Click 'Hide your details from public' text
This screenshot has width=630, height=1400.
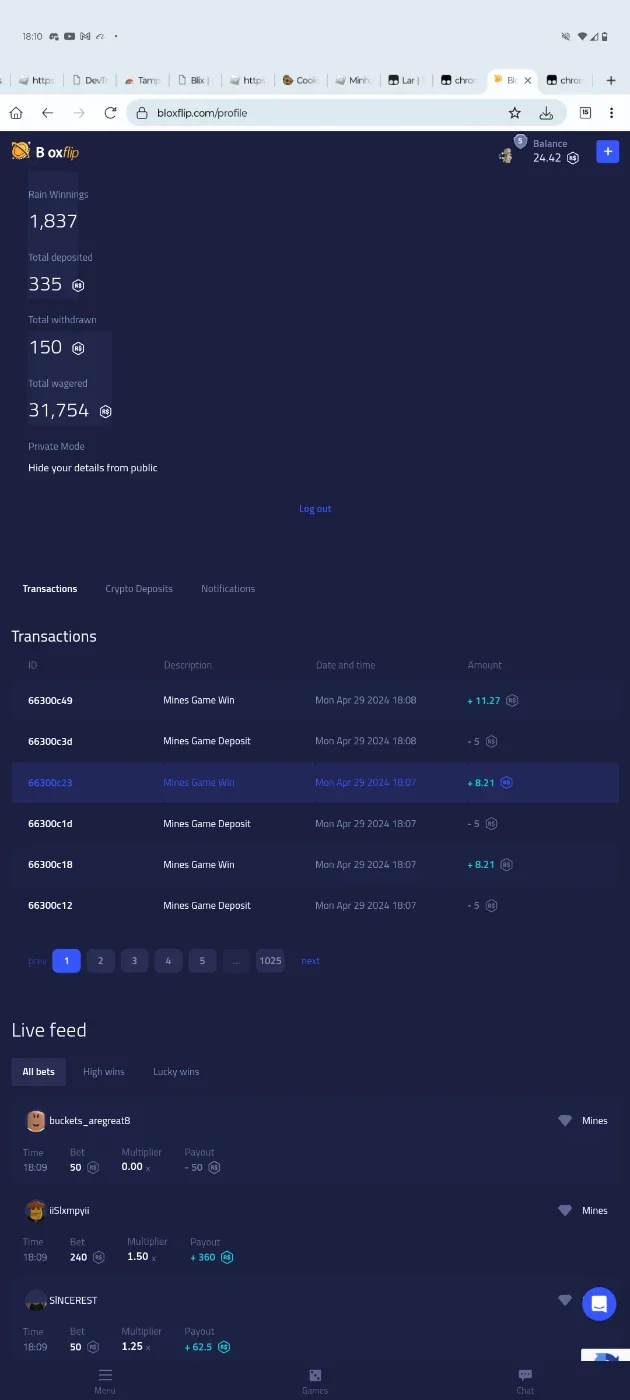(93, 468)
